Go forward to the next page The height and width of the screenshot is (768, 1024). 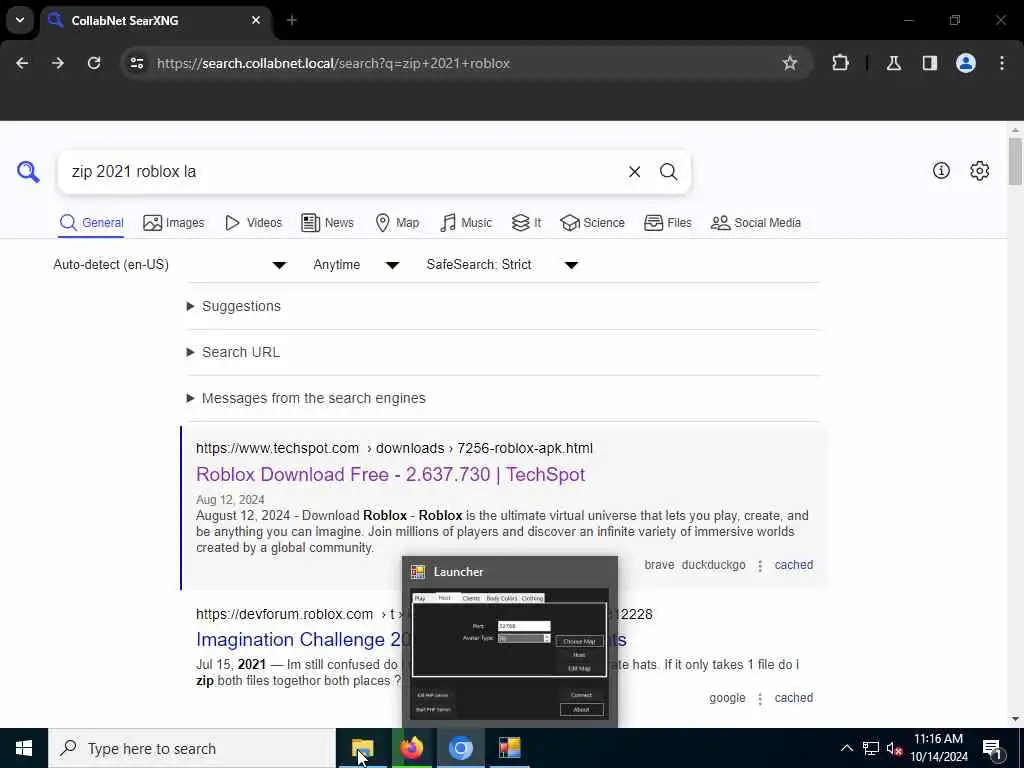57,63
